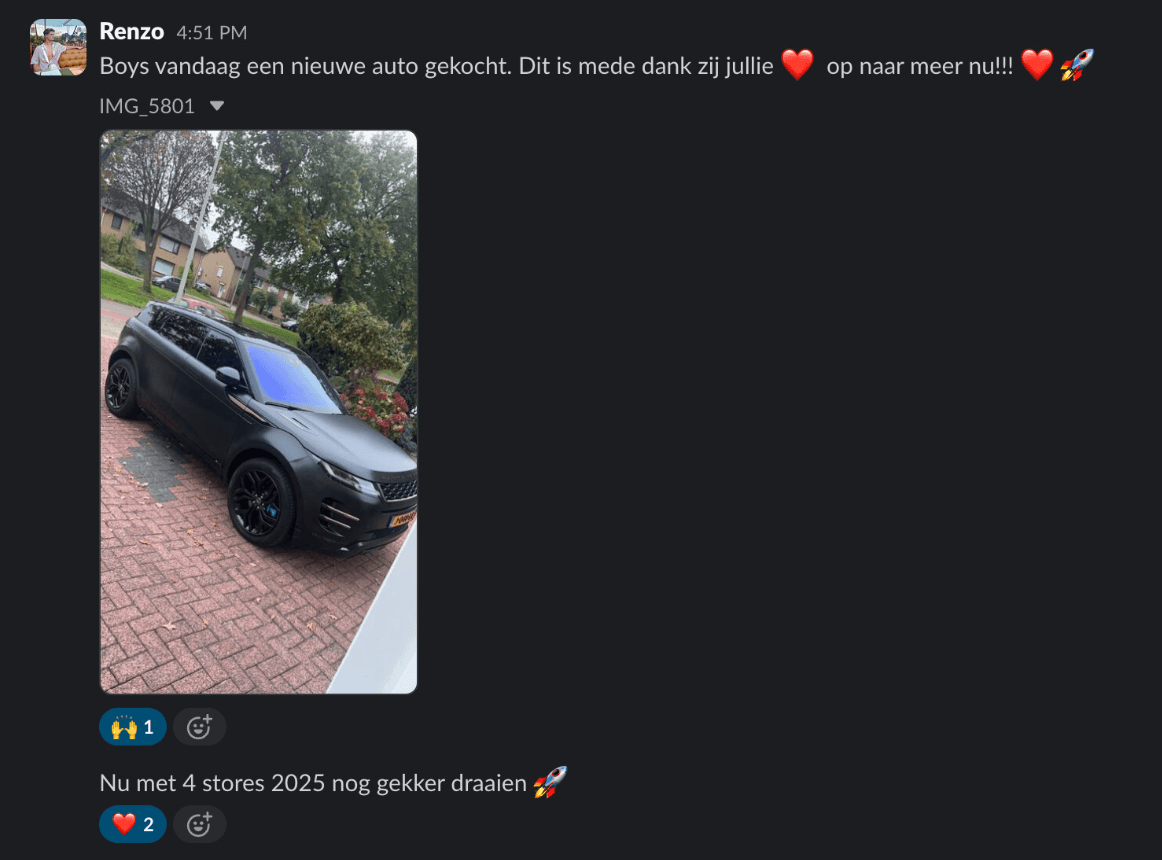
Task: Click the raised hands emoji inside the reaction pill
Action: (x=124, y=727)
